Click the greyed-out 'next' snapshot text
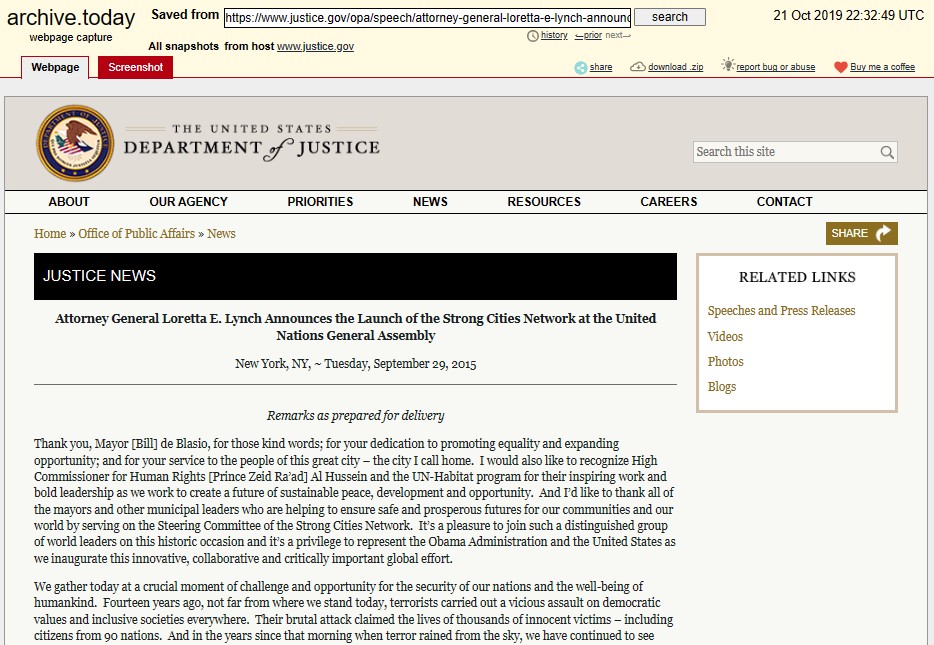The height and width of the screenshot is (645, 934). (x=618, y=36)
